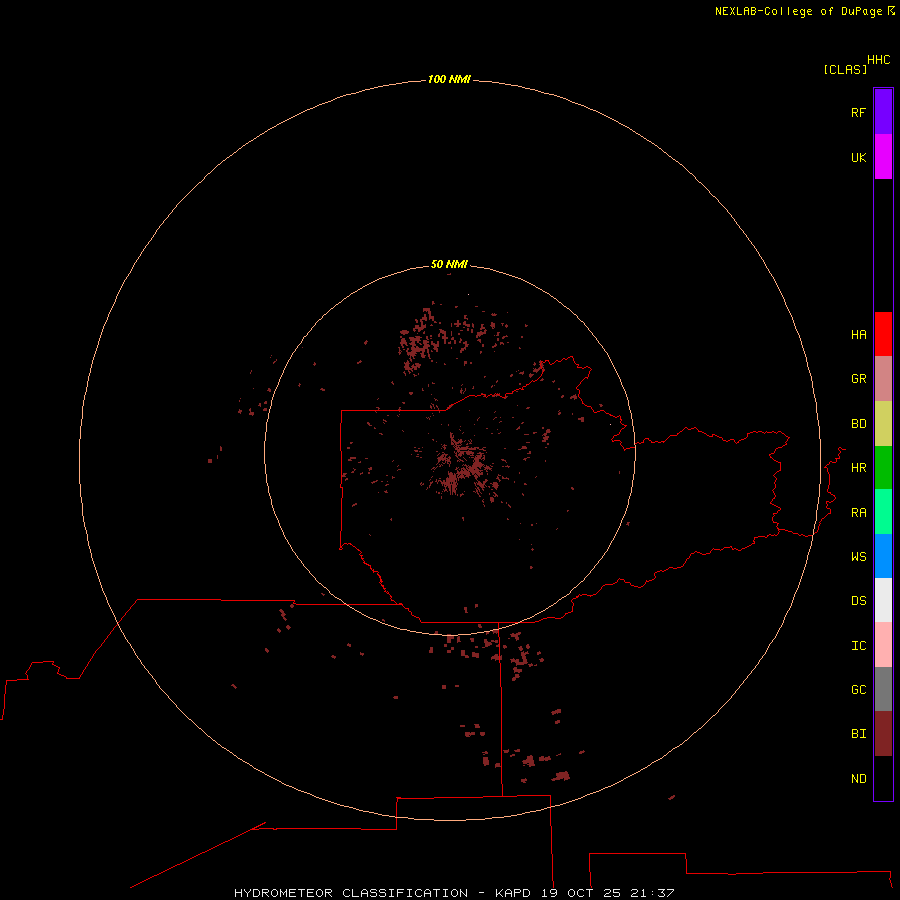Click the 21:37 timestamp
900x900 pixels.
point(652,893)
